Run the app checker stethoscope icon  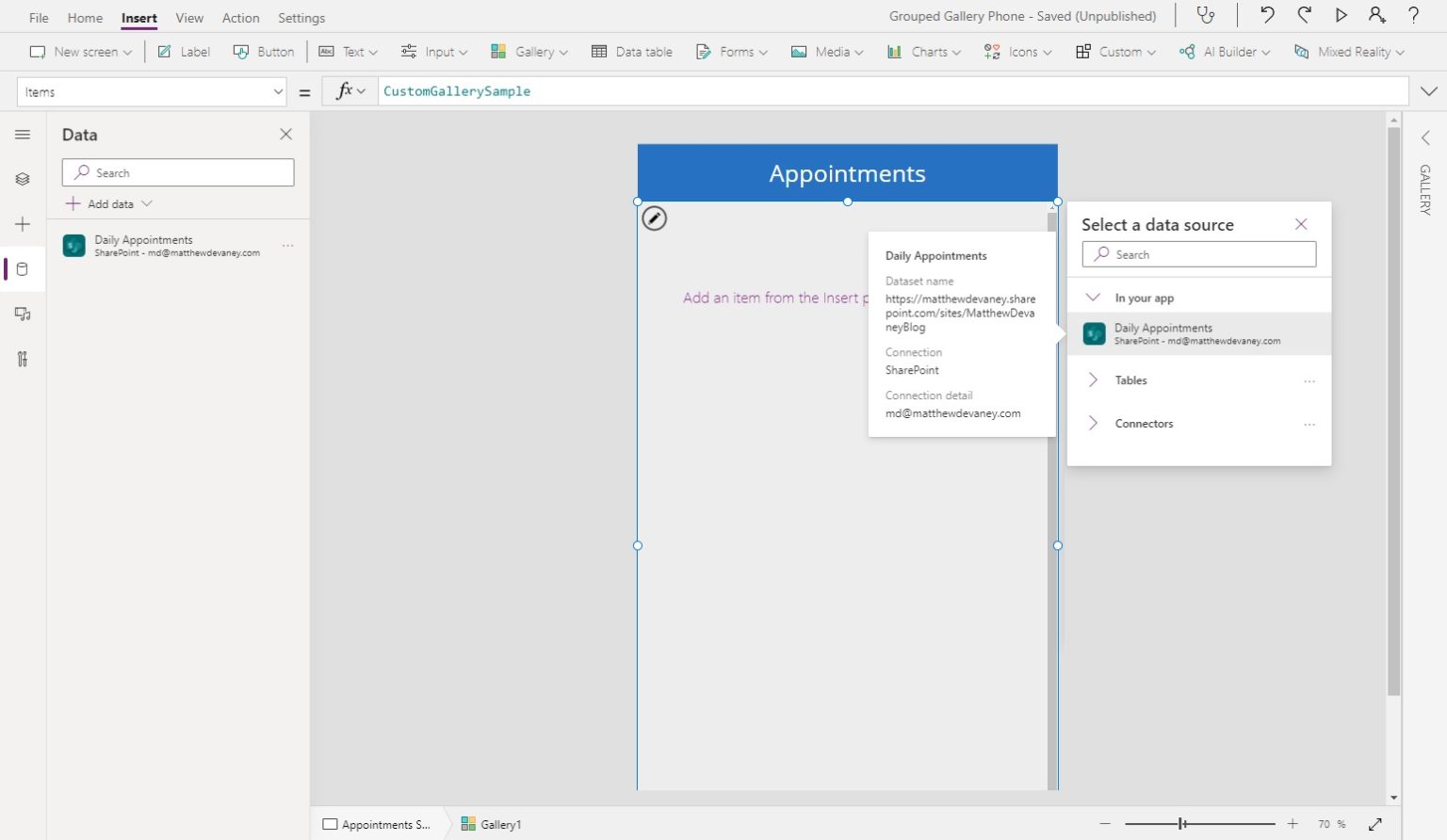pyautogui.click(x=1207, y=15)
